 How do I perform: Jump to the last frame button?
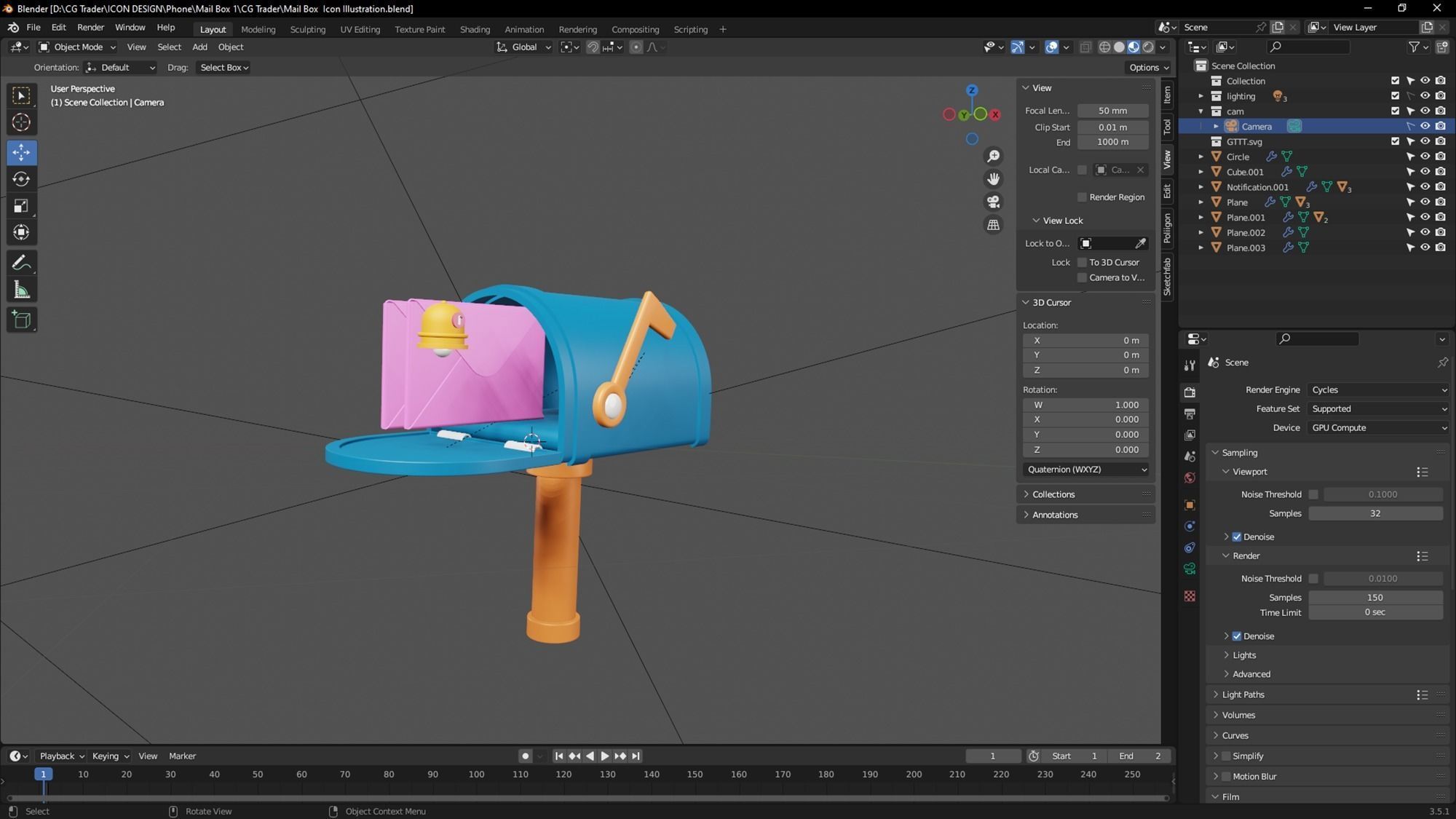(636, 756)
